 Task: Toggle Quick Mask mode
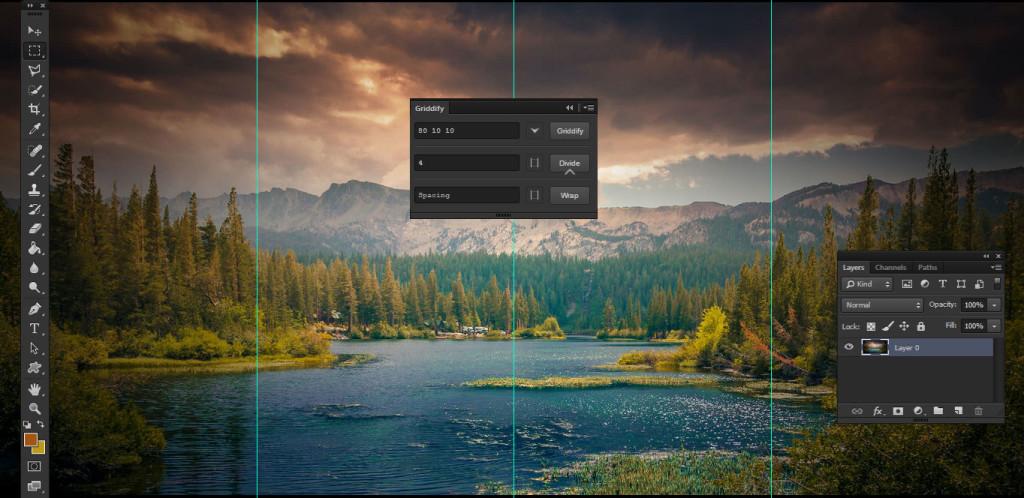tap(35, 466)
